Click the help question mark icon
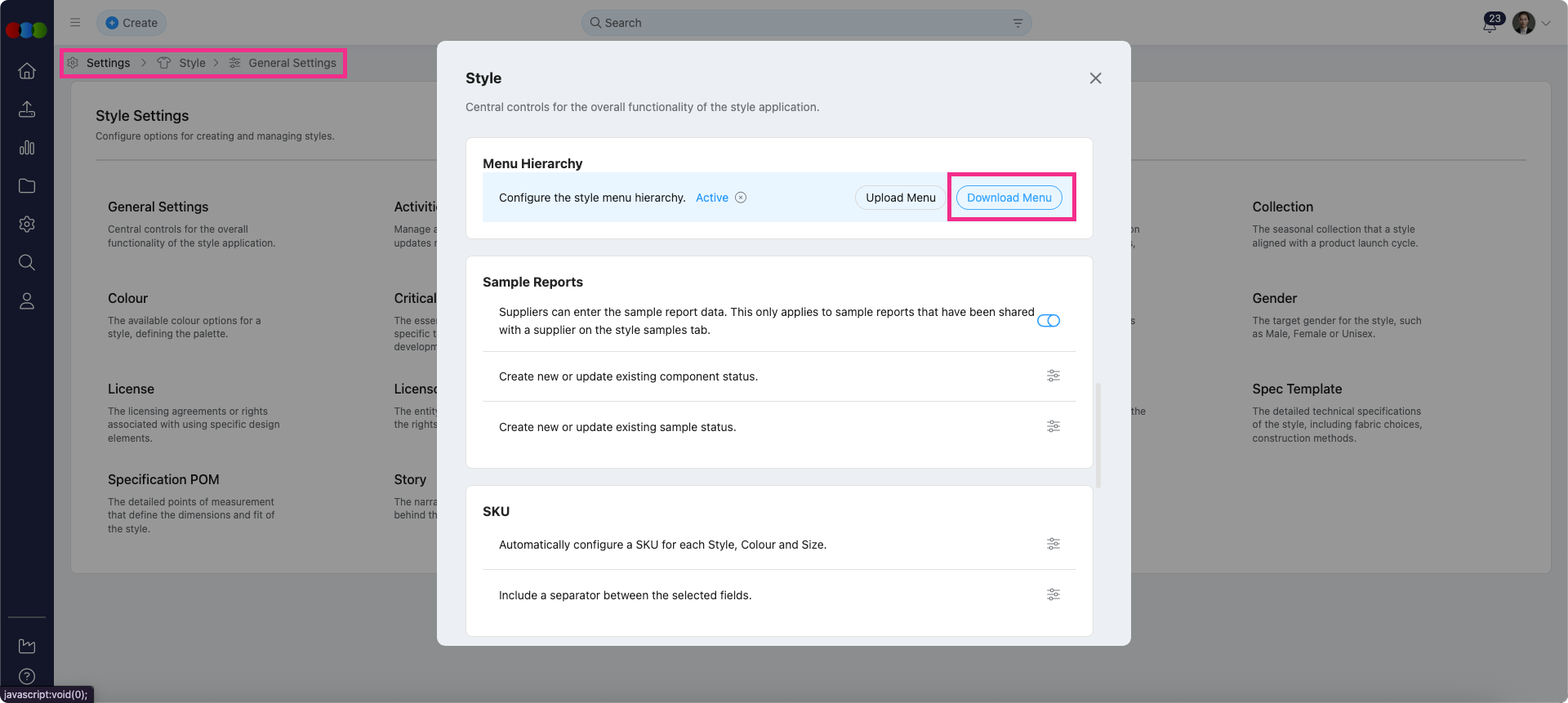This screenshot has width=1568, height=703. 27,676
